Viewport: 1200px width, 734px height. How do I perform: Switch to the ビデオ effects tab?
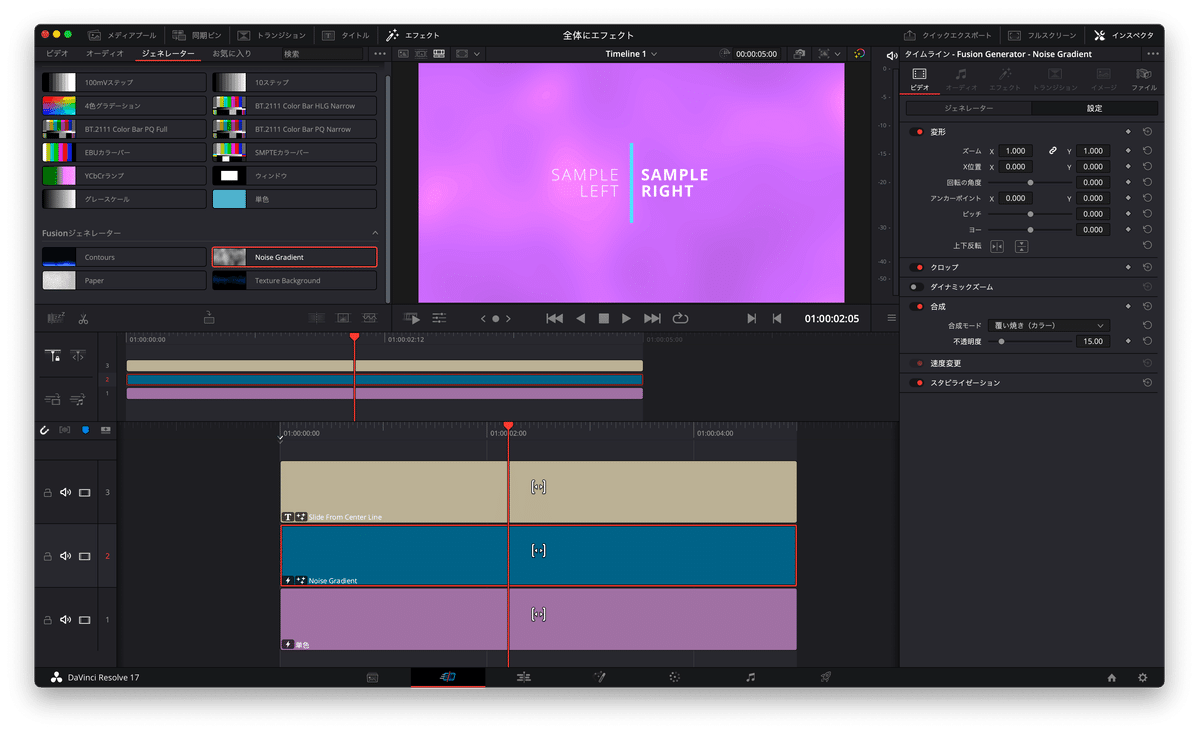57,53
